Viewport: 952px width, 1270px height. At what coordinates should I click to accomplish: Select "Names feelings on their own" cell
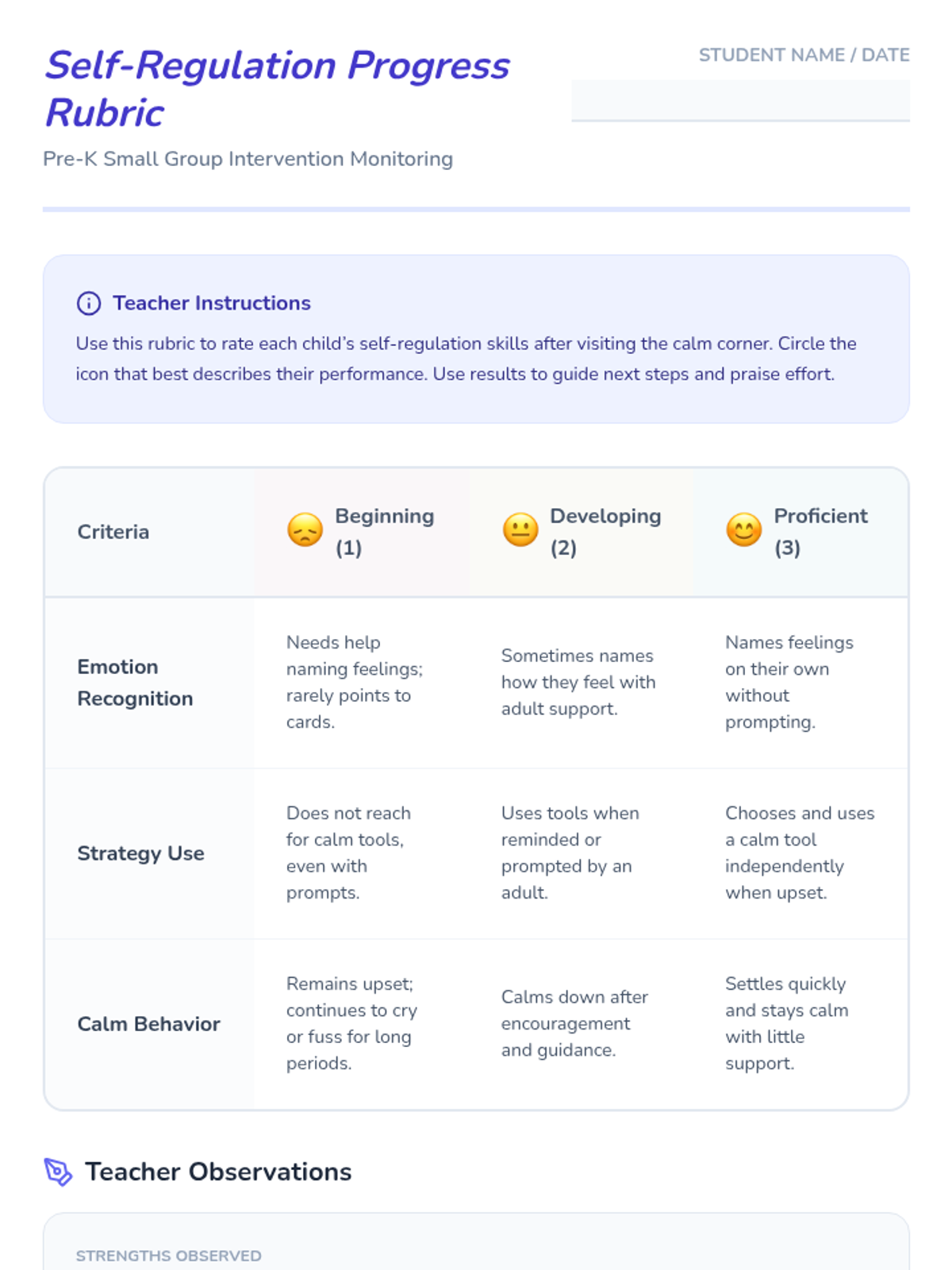pos(789,682)
